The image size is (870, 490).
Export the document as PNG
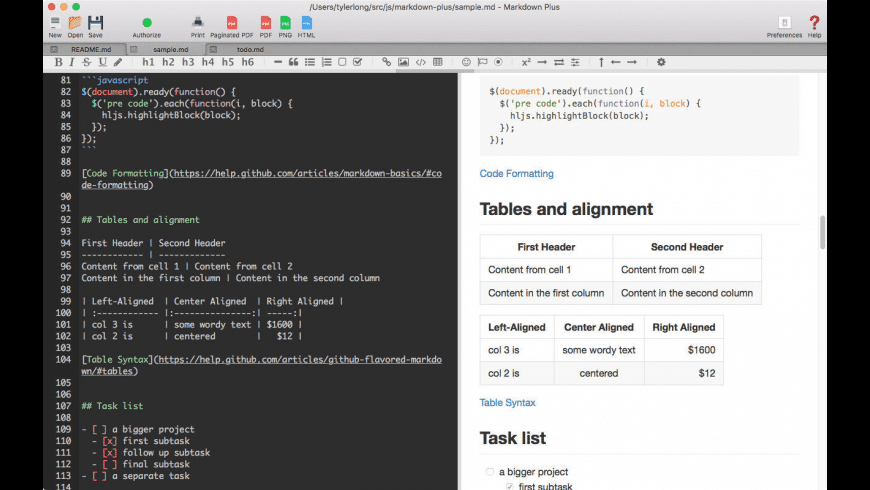286,23
